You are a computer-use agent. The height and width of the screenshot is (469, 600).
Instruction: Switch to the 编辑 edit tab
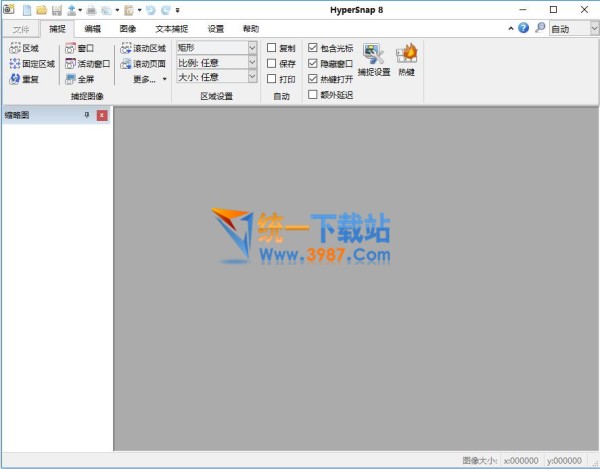point(92,29)
